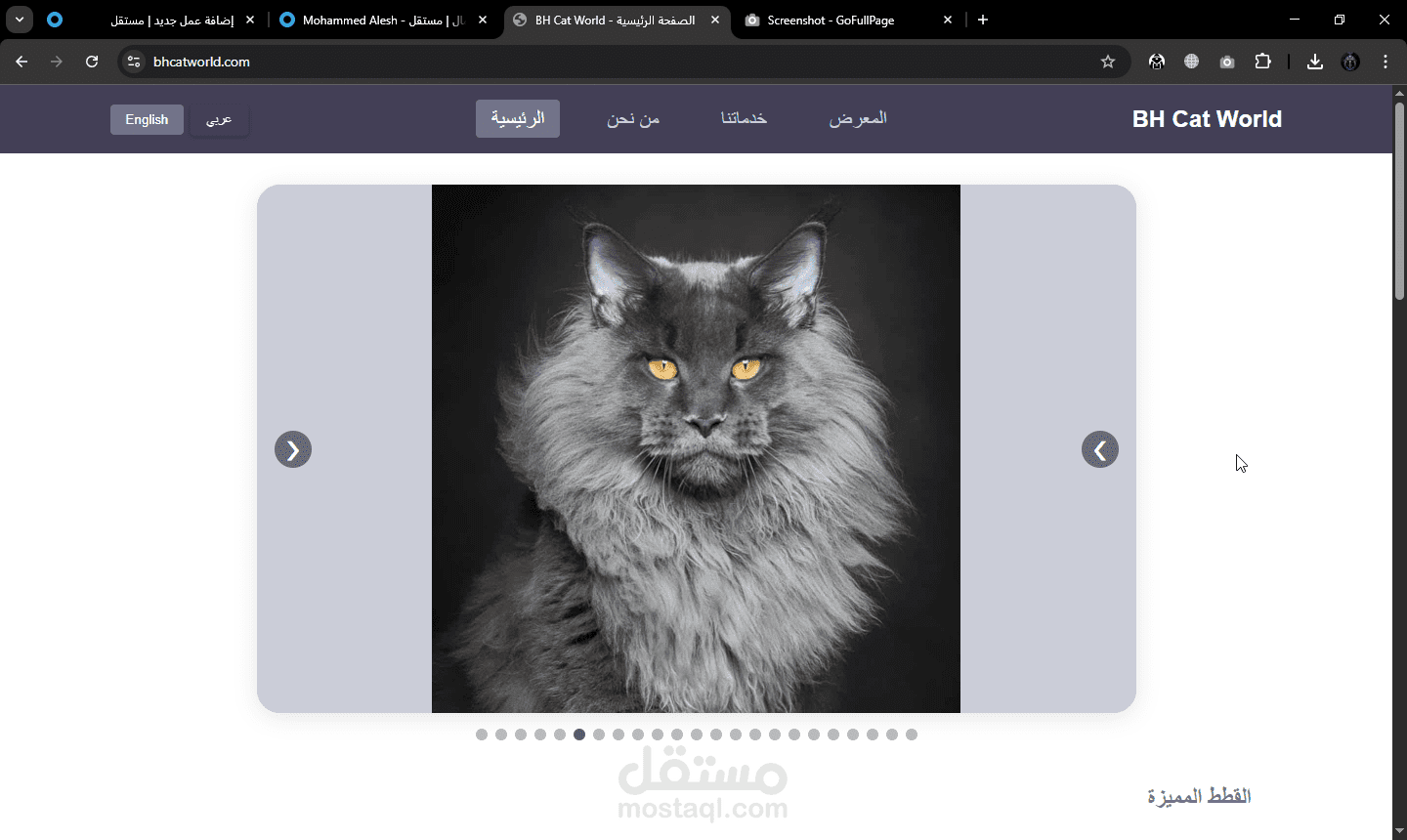Close the إضافة عمل جديد tab
This screenshot has height=840, width=1407.
[x=250, y=20]
